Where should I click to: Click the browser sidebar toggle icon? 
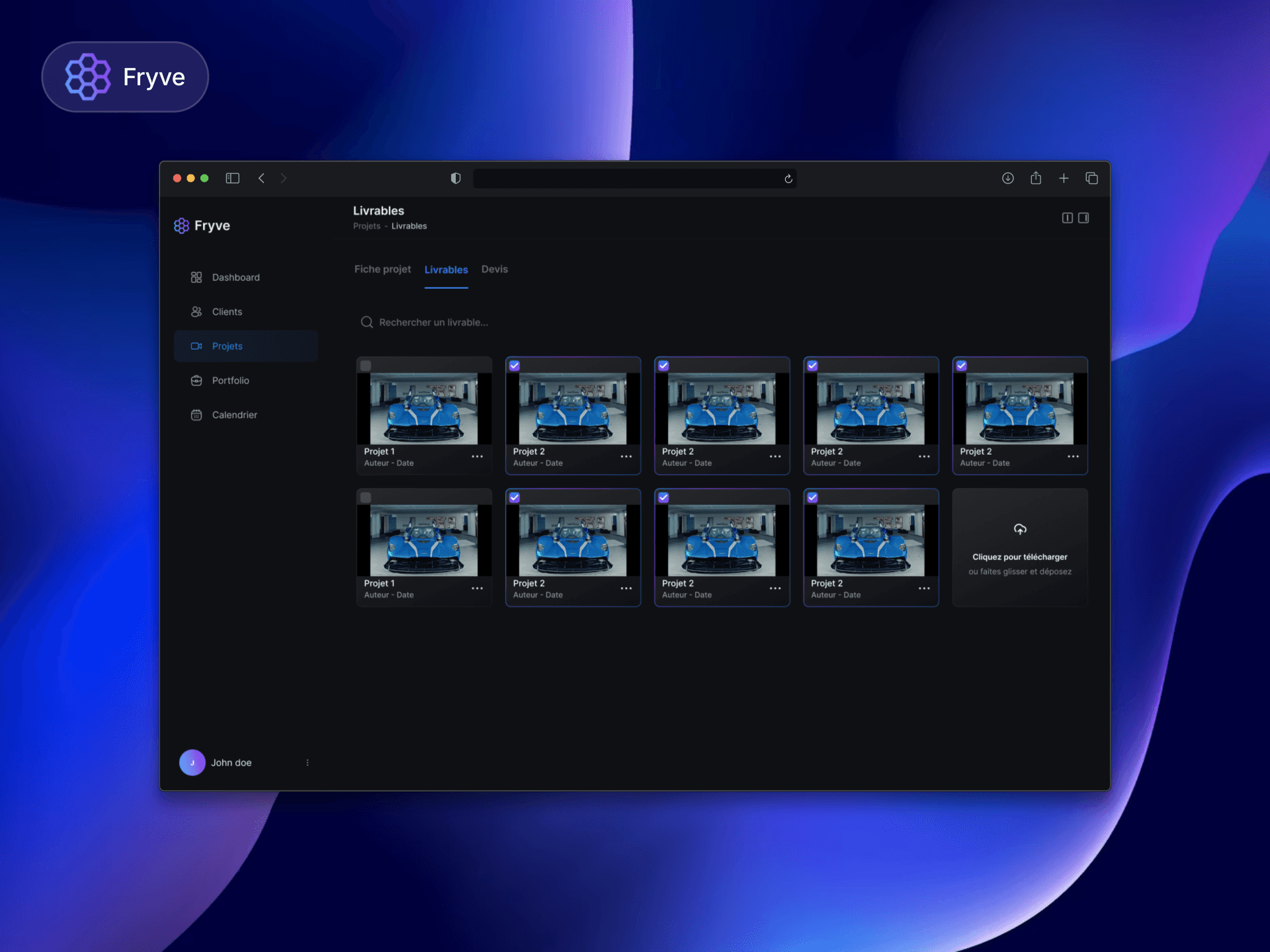click(x=232, y=178)
